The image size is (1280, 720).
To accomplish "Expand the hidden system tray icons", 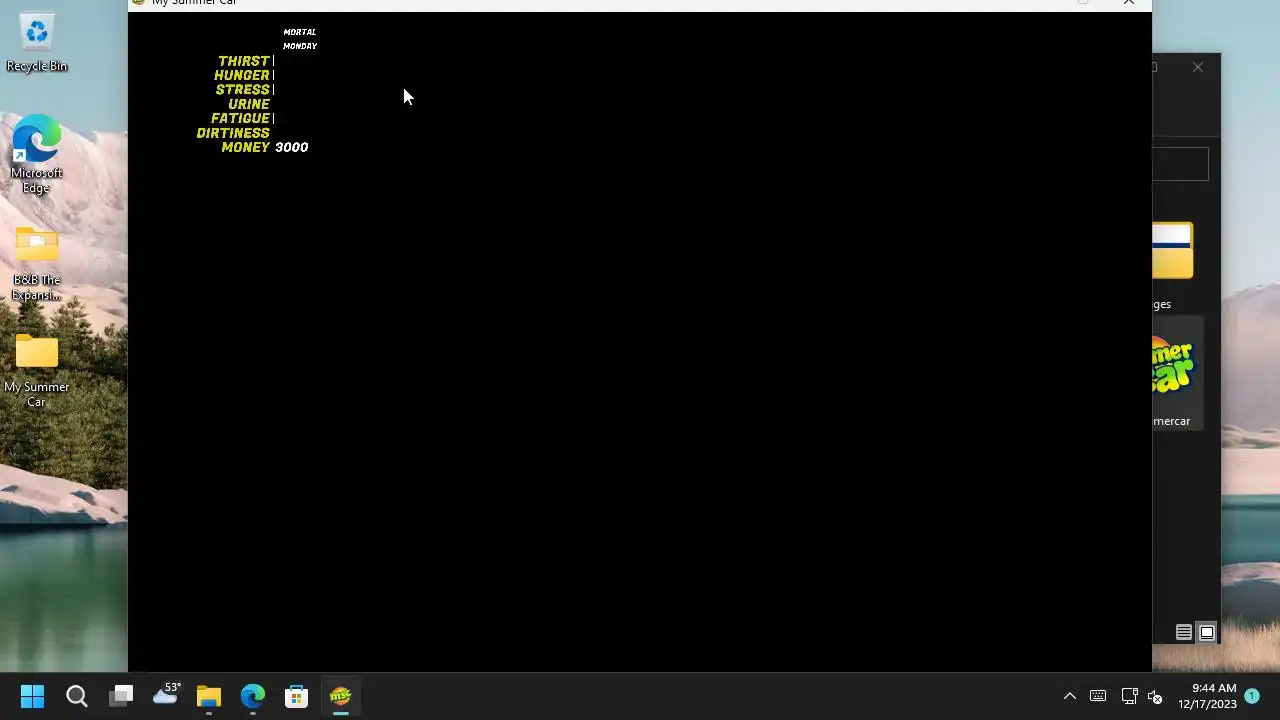I will pyautogui.click(x=1069, y=696).
